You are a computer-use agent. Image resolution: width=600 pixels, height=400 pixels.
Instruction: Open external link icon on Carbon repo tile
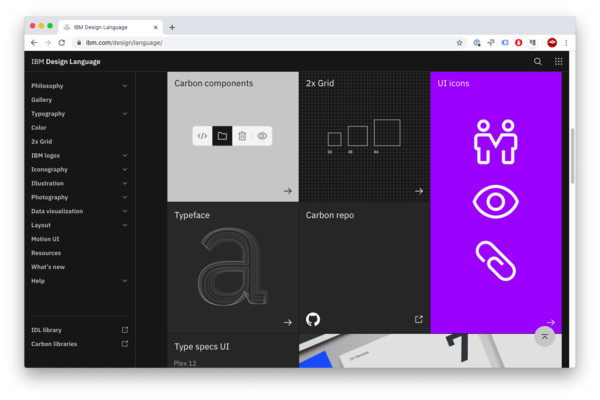419,319
